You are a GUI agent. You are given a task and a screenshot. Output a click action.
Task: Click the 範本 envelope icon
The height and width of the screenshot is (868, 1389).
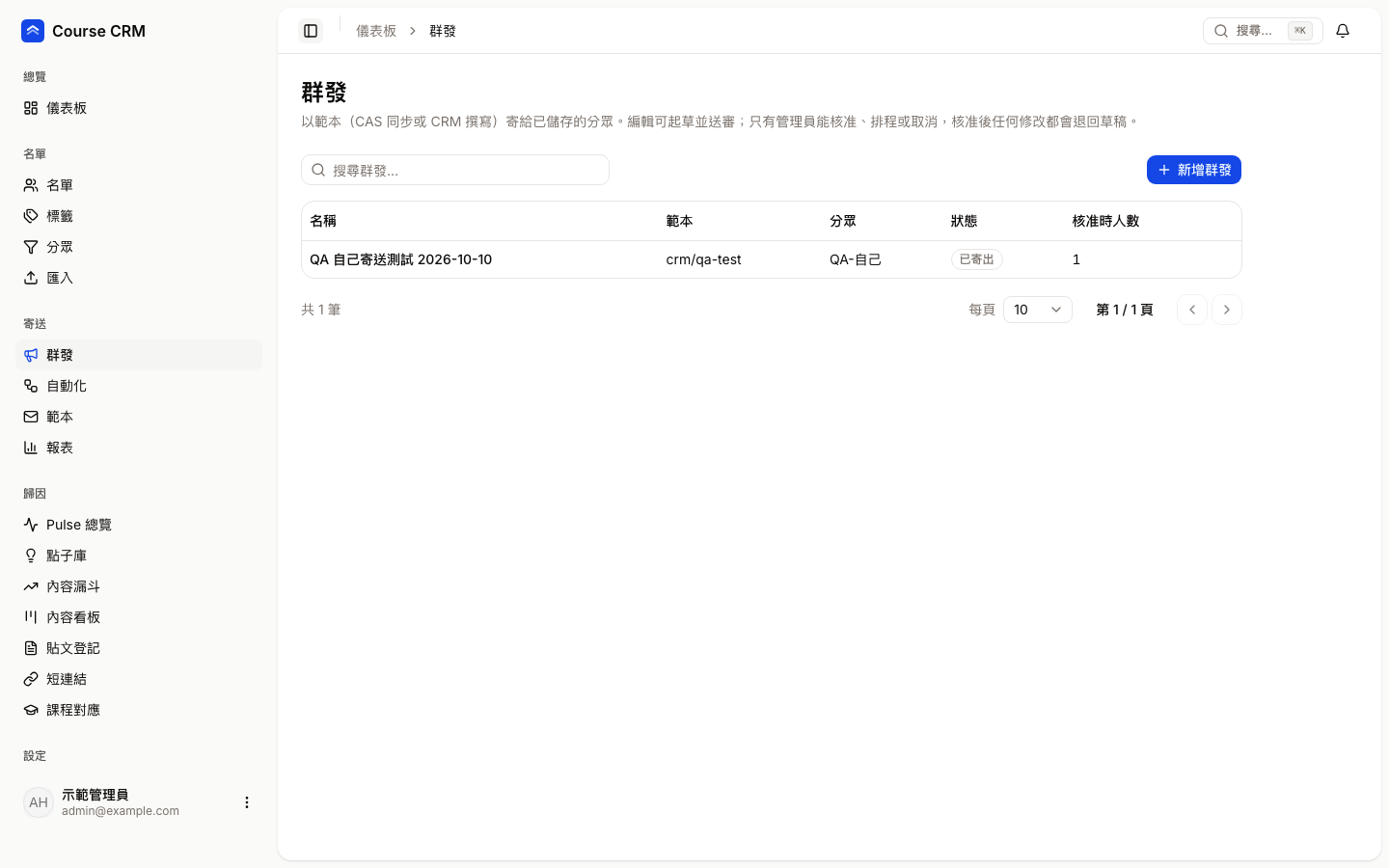coord(31,417)
